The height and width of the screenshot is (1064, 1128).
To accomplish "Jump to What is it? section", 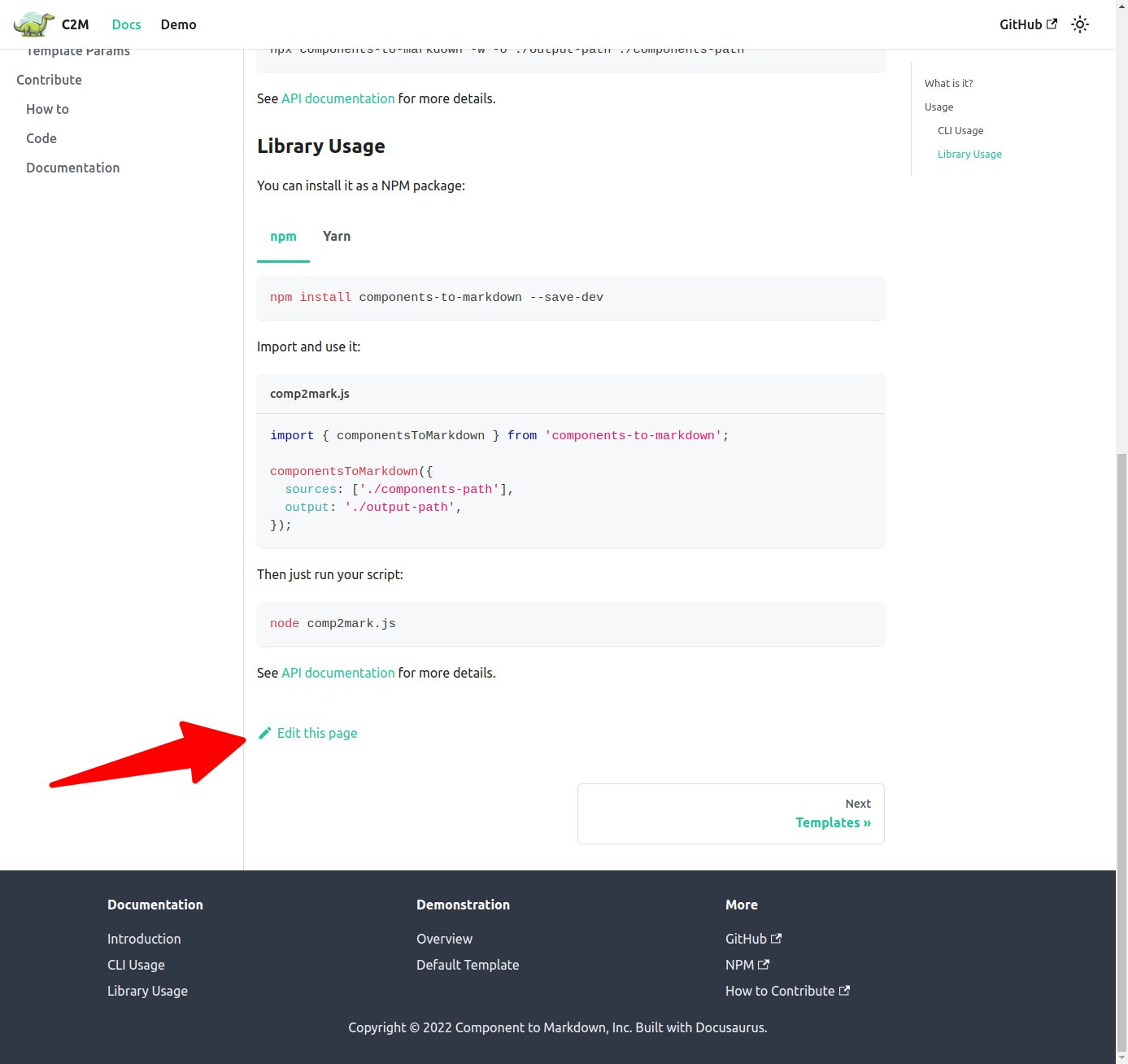I will (x=948, y=83).
